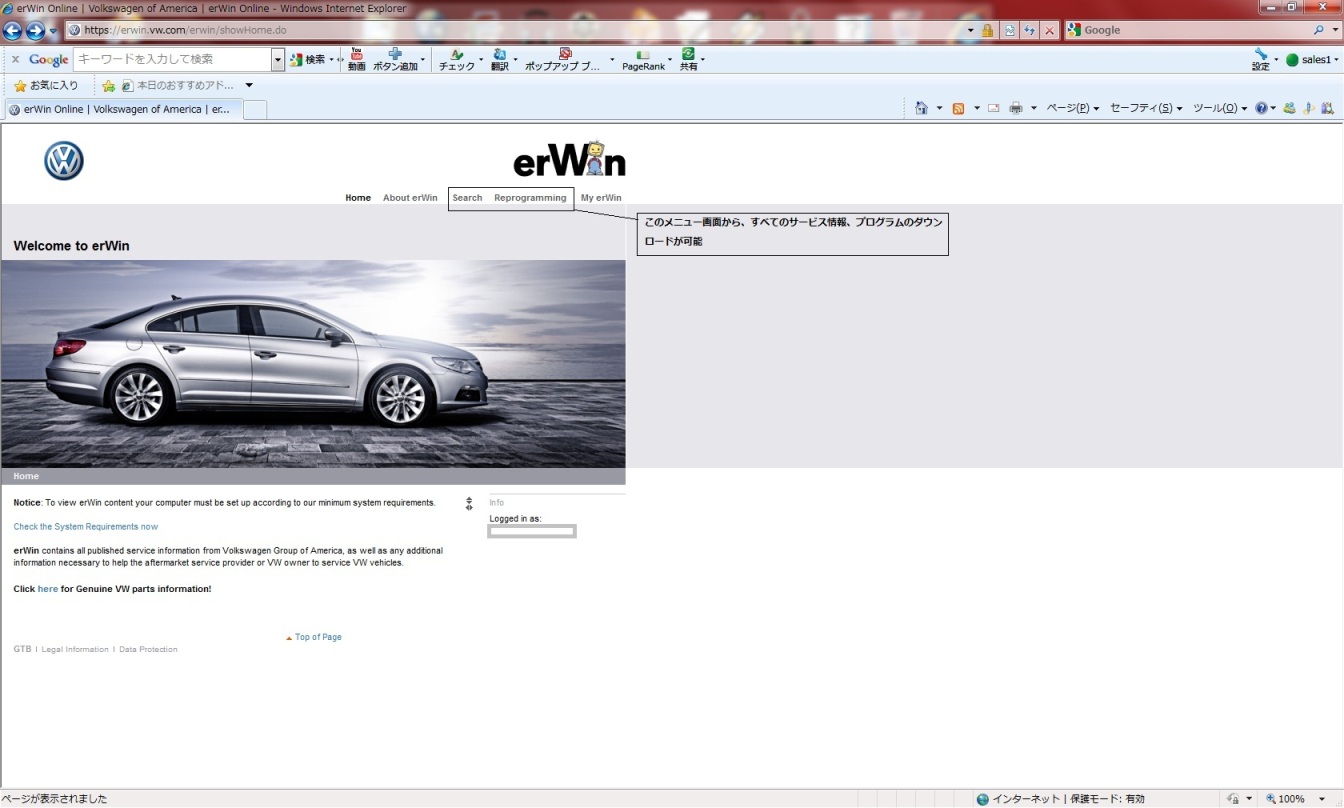Viewport: 1344px width, 808px height.
Task: Stop loading with the red X icon
Action: click(1049, 30)
